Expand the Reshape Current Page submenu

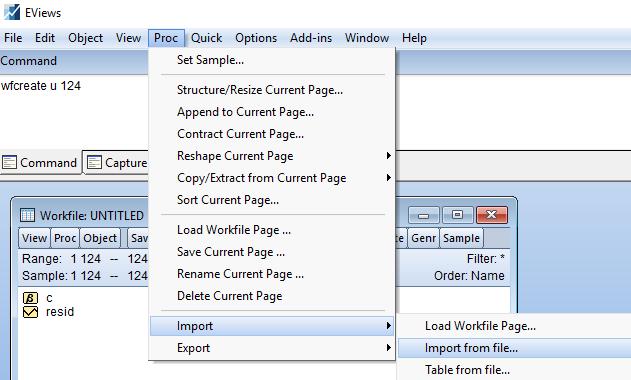pos(272,156)
